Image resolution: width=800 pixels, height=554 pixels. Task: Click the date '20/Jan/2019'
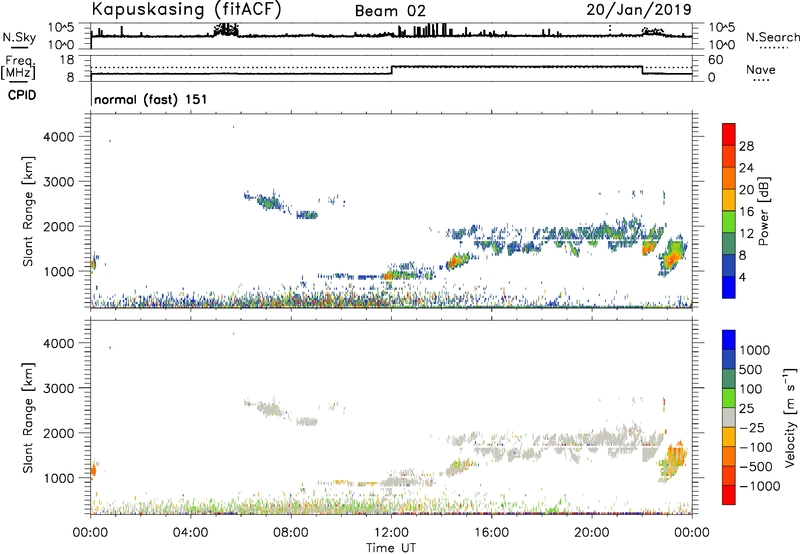click(639, 9)
